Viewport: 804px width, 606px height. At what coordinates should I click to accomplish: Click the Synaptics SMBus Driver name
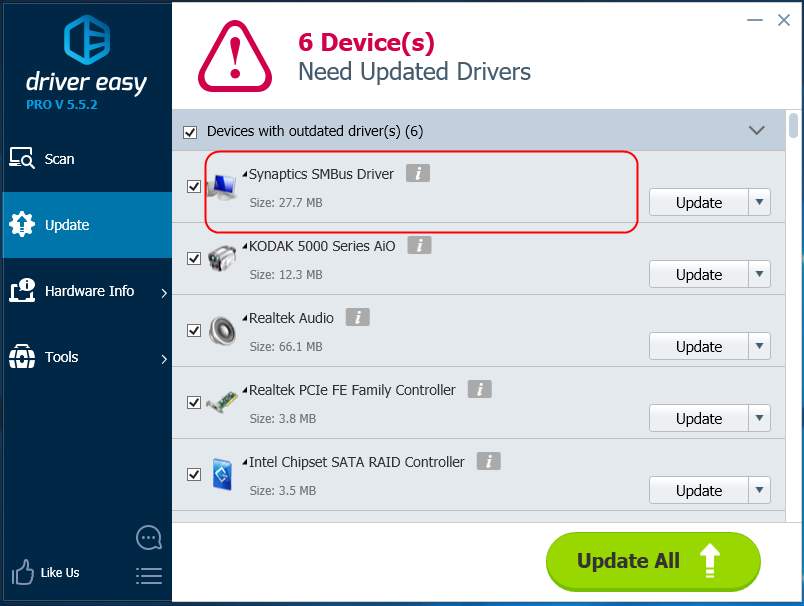point(321,174)
